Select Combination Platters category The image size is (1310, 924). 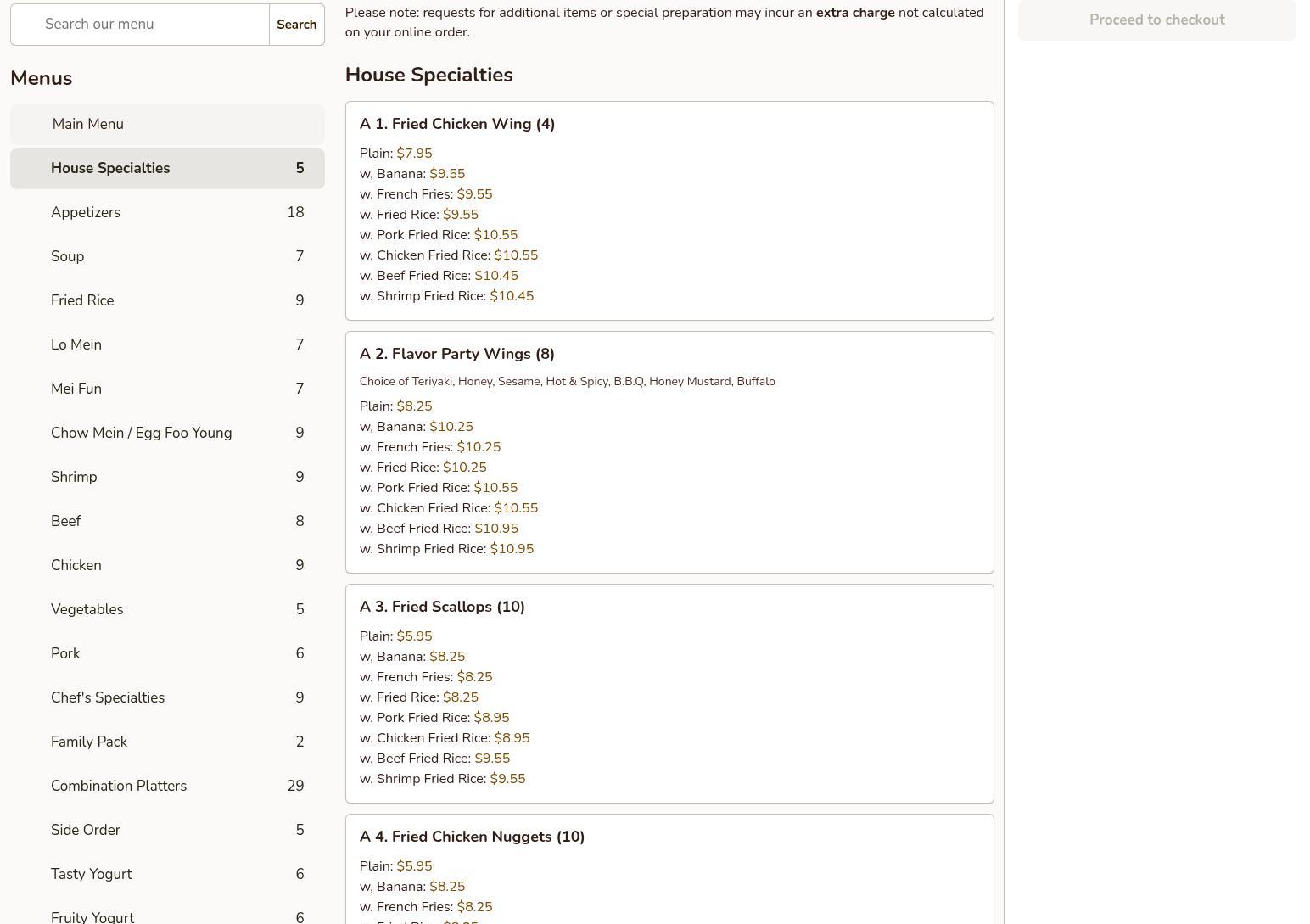[167, 787]
